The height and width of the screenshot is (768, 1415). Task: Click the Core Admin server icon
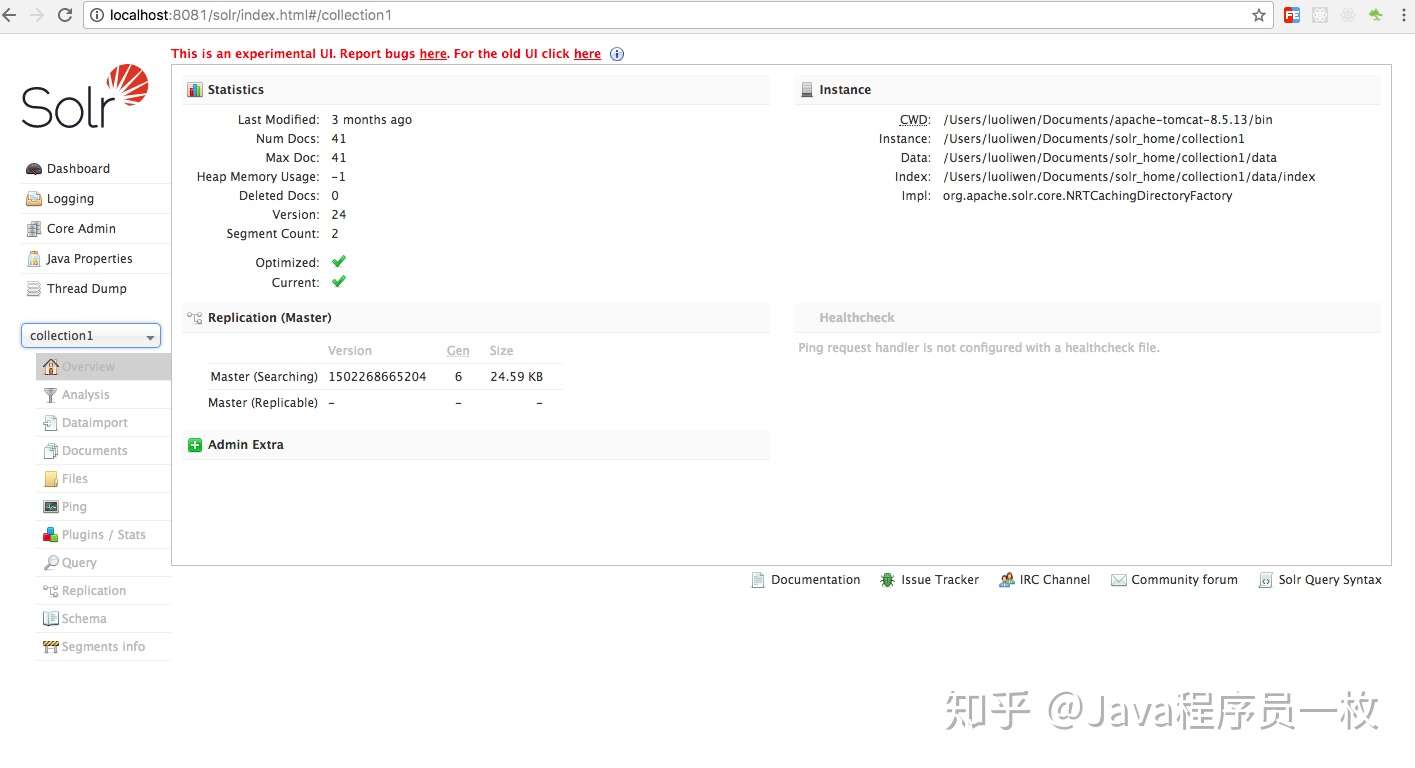tap(34, 229)
